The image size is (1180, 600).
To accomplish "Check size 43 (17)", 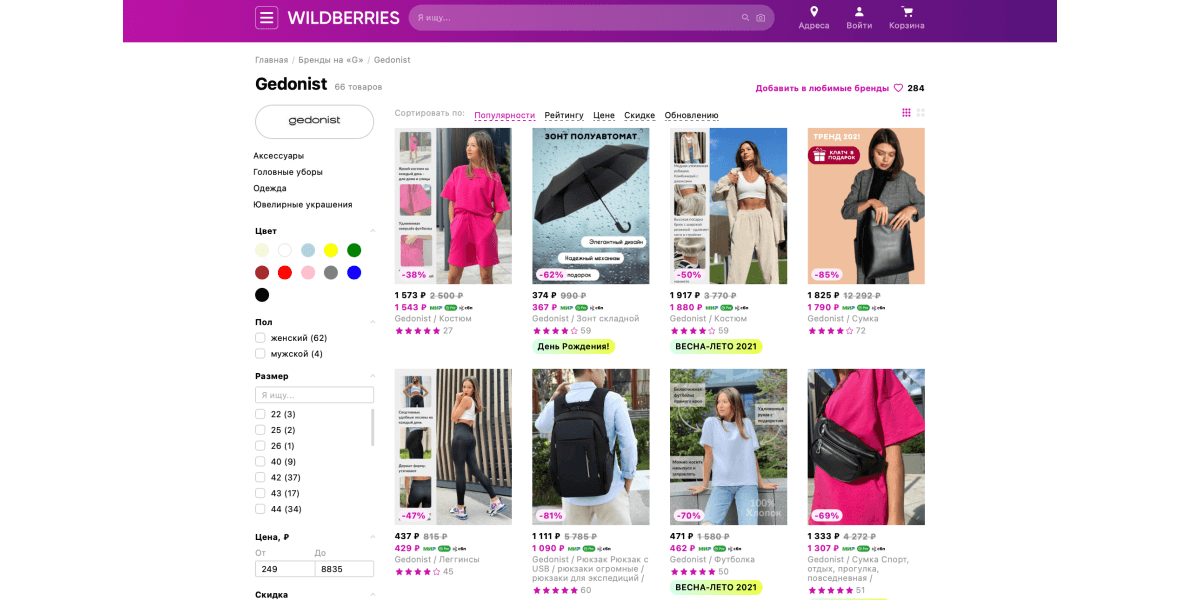I will pos(260,493).
